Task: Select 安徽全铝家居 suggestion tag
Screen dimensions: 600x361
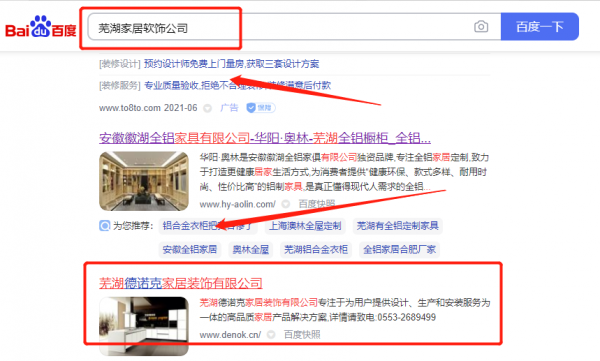Action: (189, 250)
